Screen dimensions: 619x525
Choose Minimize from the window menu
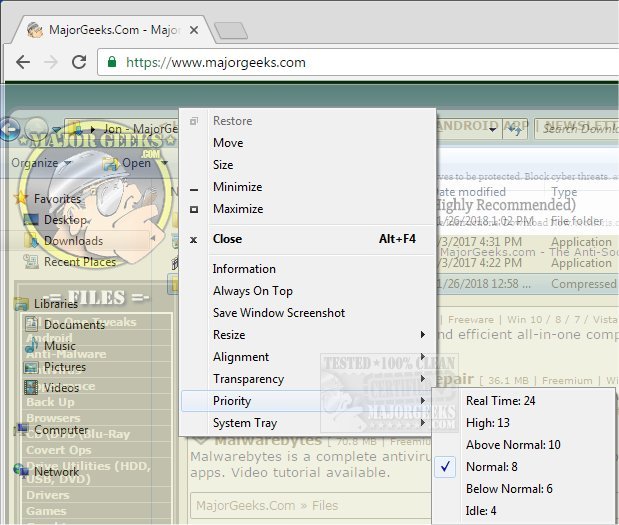[x=308, y=187]
